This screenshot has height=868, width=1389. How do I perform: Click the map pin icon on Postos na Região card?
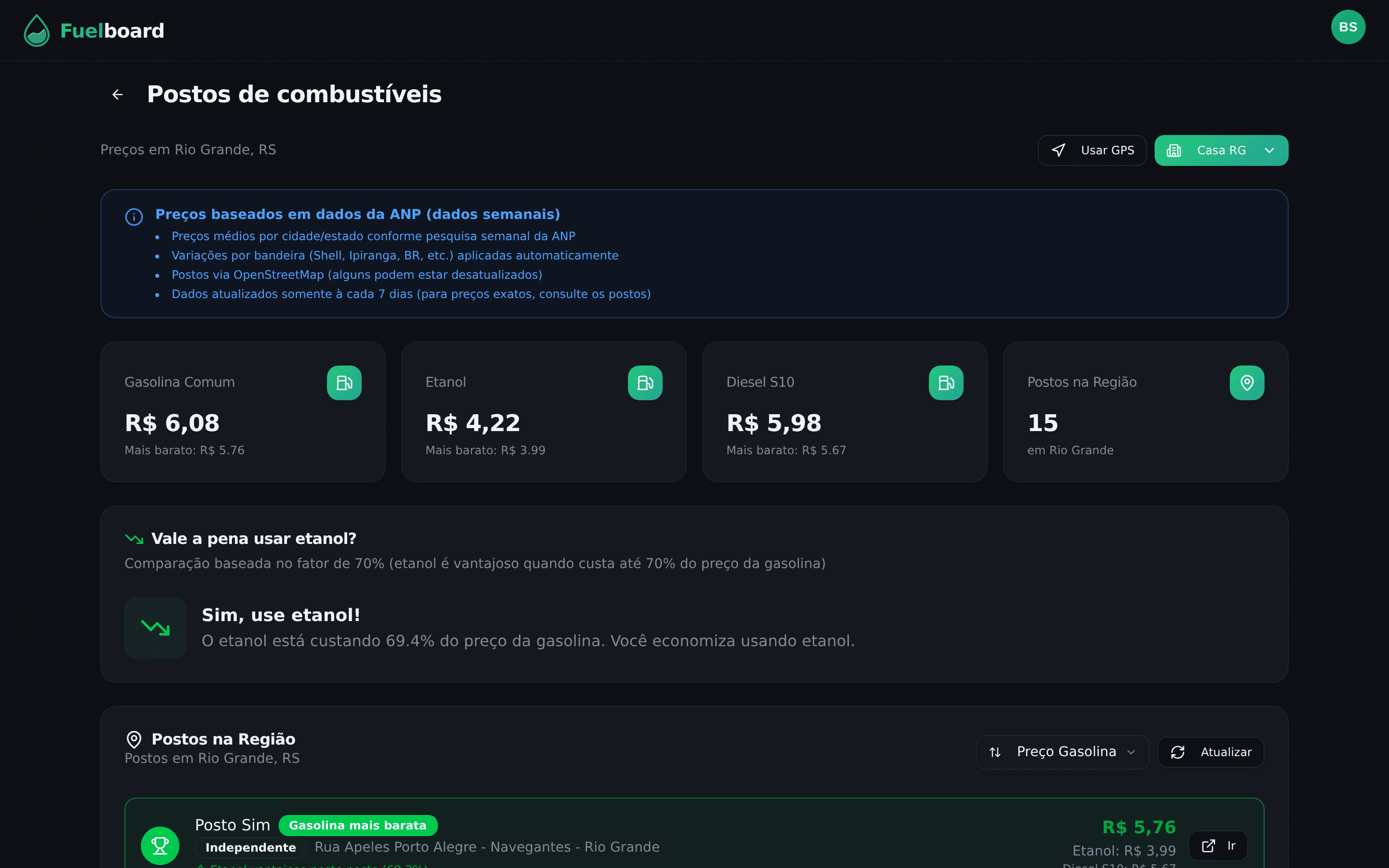(x=1246, y=383)
